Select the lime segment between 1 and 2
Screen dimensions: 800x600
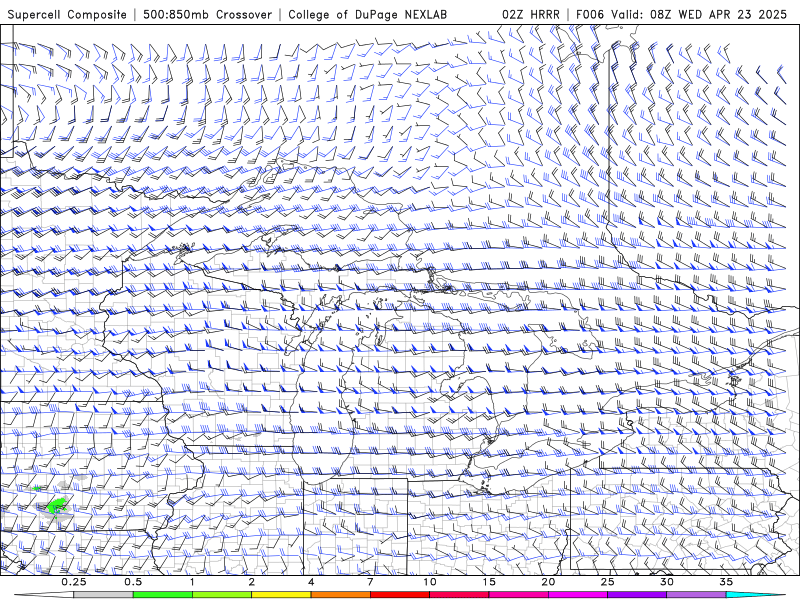222,595
